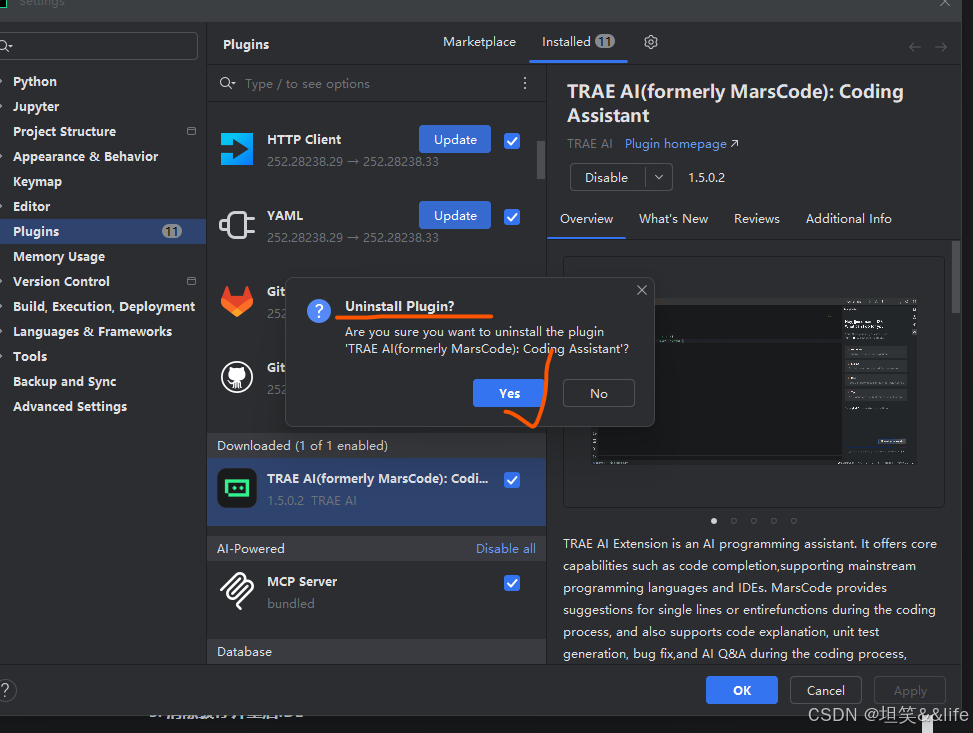Open the What's New tab
Image resolution: width=973 pixels, height=733 pixels.
[x=673, y=218]
